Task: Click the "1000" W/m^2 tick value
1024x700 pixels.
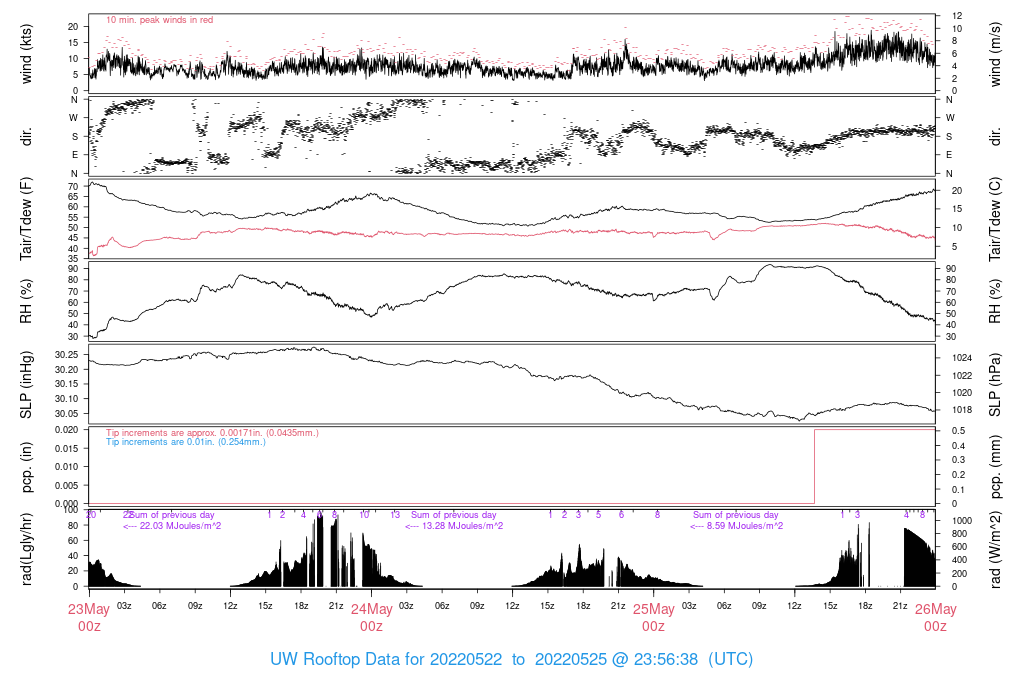Action: (962, 520)
